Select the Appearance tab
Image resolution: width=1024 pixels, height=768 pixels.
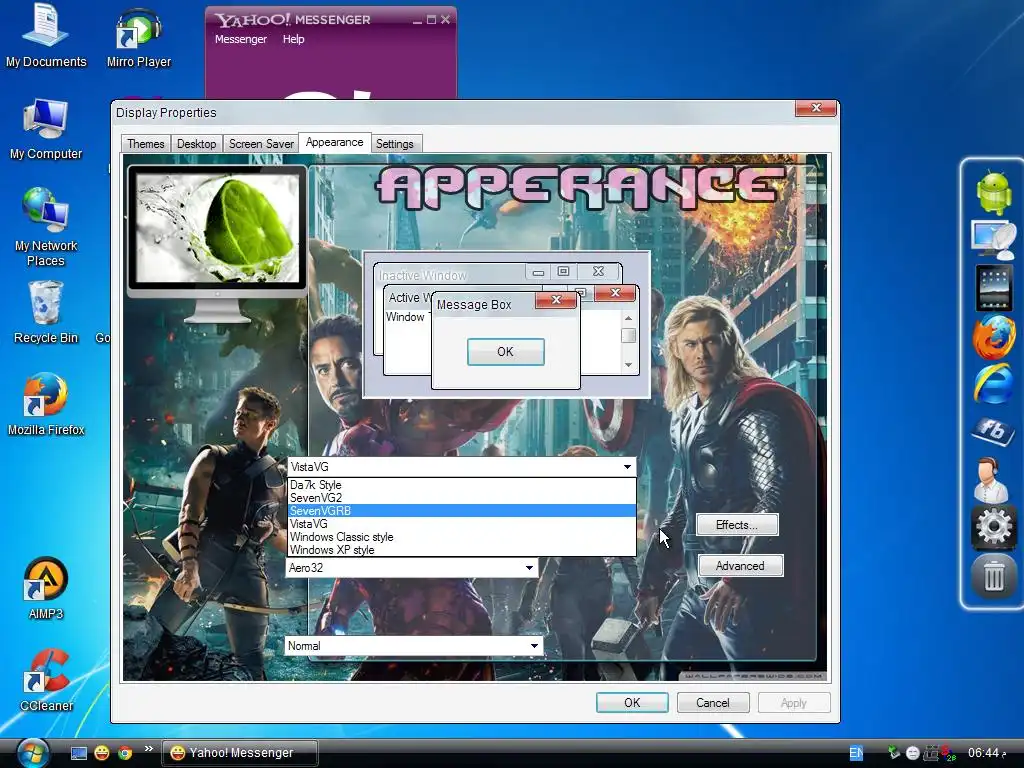[334, 142]
